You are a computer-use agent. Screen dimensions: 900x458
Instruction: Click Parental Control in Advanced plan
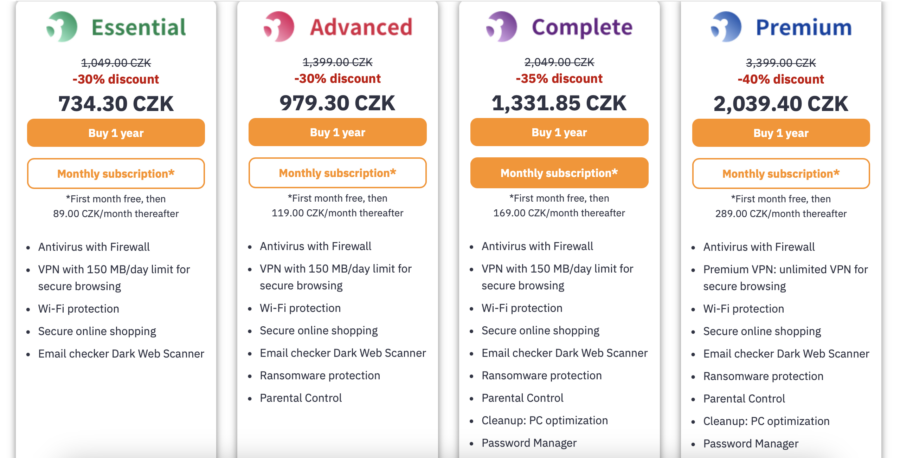[301, 398]
